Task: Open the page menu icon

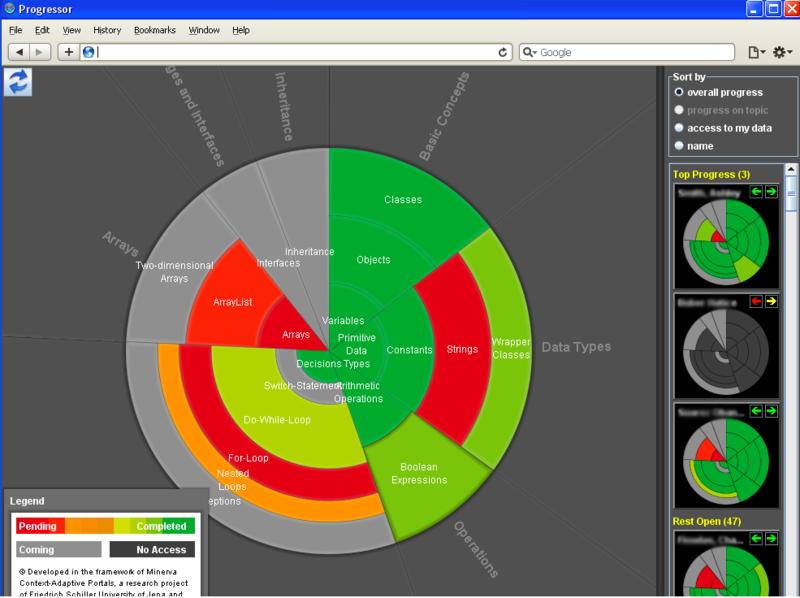Action: pyautogui.click(x=757, y=52)
